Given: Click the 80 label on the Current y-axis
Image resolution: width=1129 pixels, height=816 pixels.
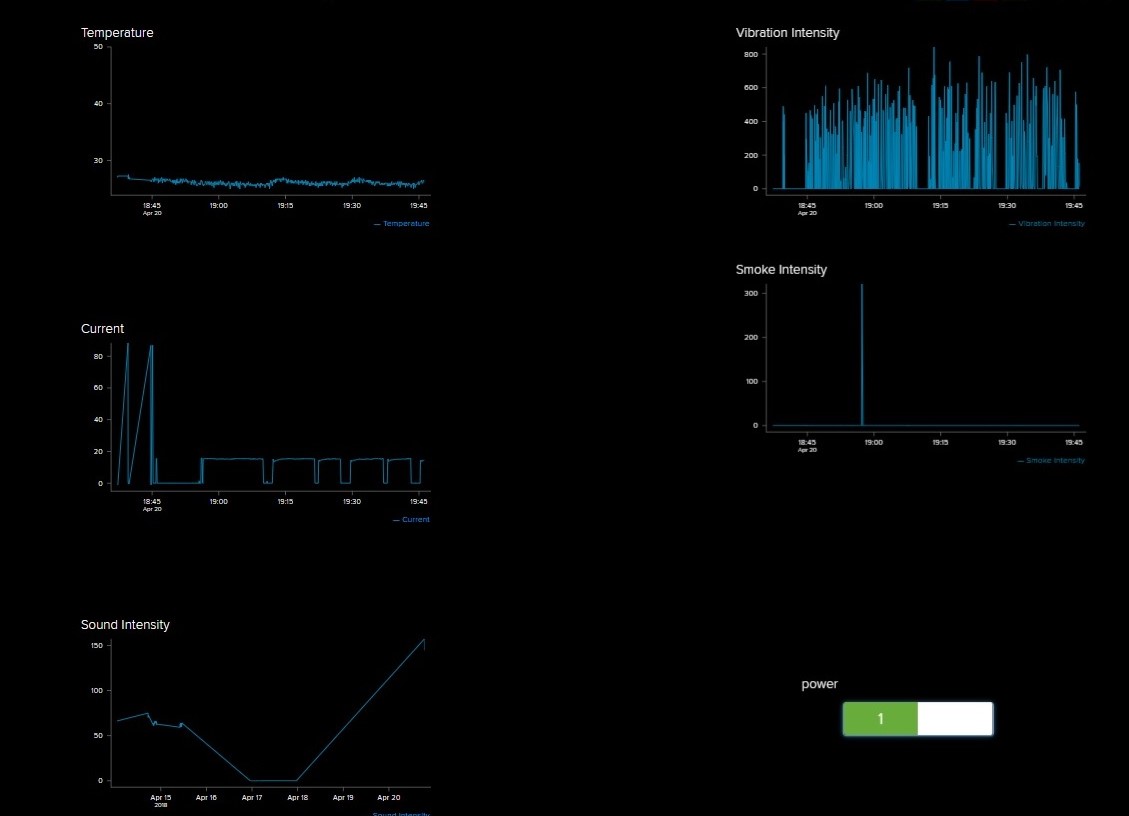Looking at the screenshot, I should click(99, 356).
